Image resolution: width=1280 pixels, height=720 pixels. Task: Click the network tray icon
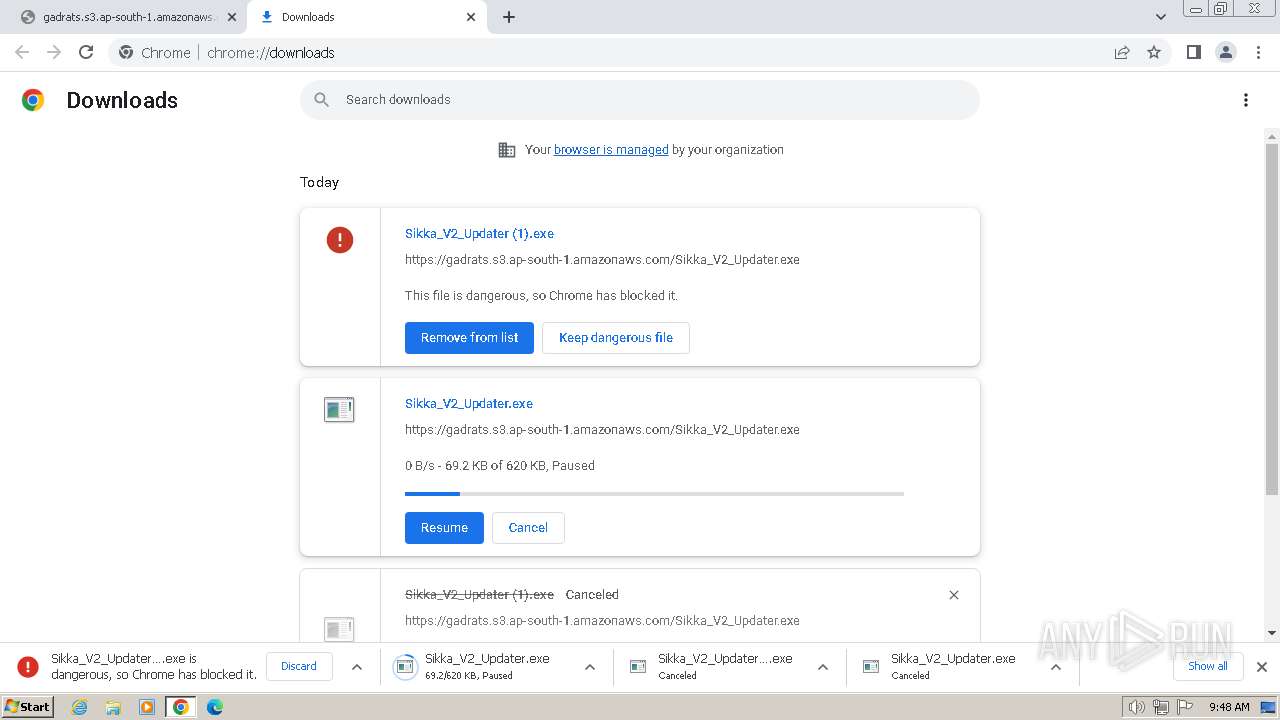(1161, 707)
